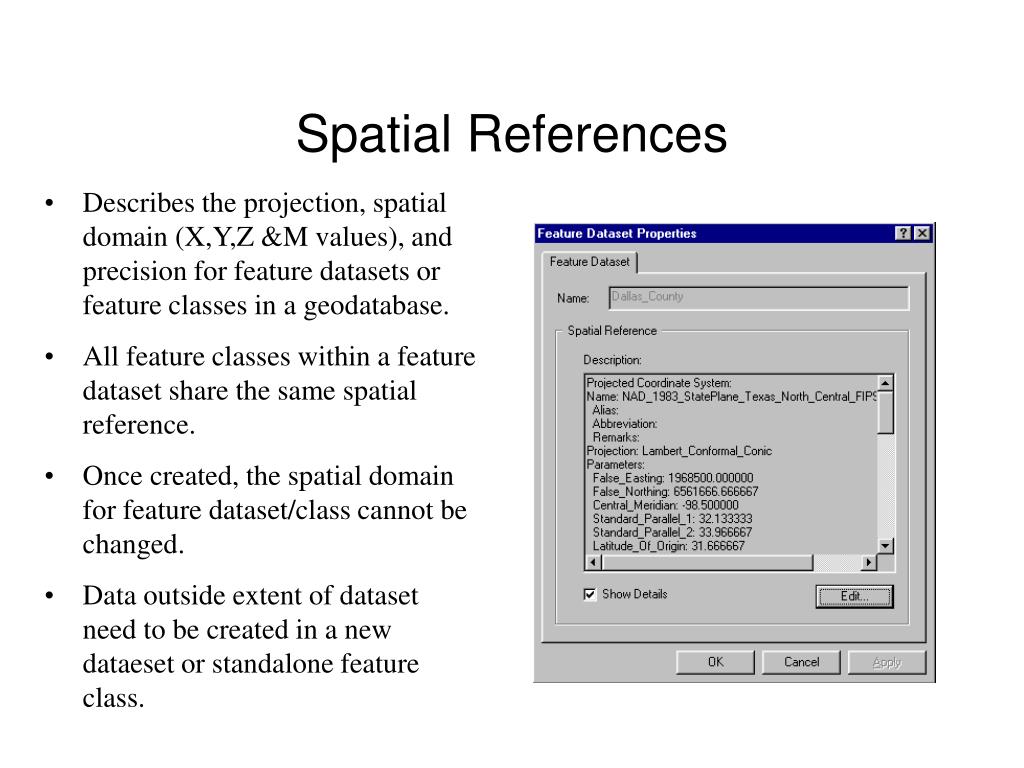Click the help question mark icon in title bar
1024x768 pixels.
point(903,233)
